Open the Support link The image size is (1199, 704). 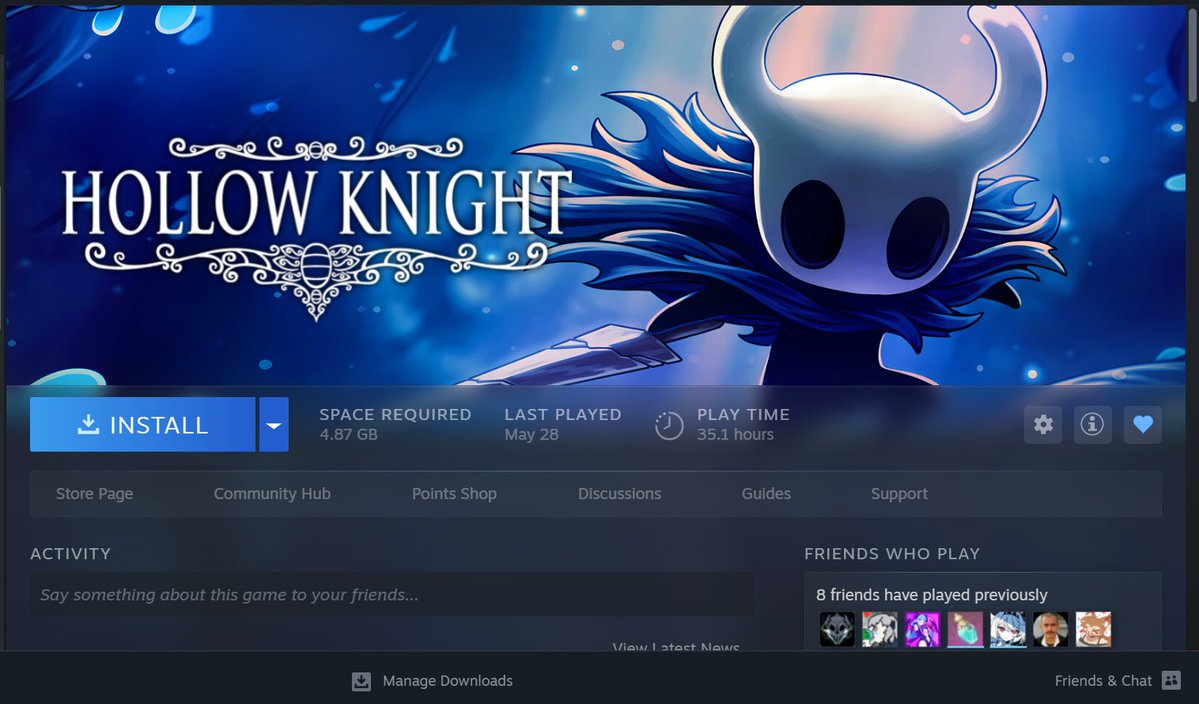pyautogui.click(x=899, y=494)
